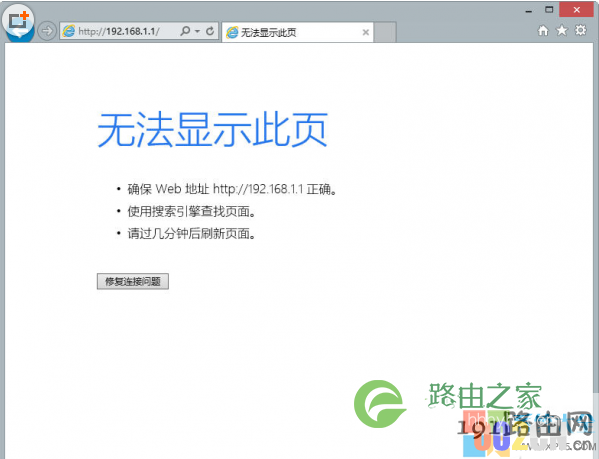Refresh the page with the reload icon
Image resolution: width=599 pixels, height=459 pixels.
point(210,31)
